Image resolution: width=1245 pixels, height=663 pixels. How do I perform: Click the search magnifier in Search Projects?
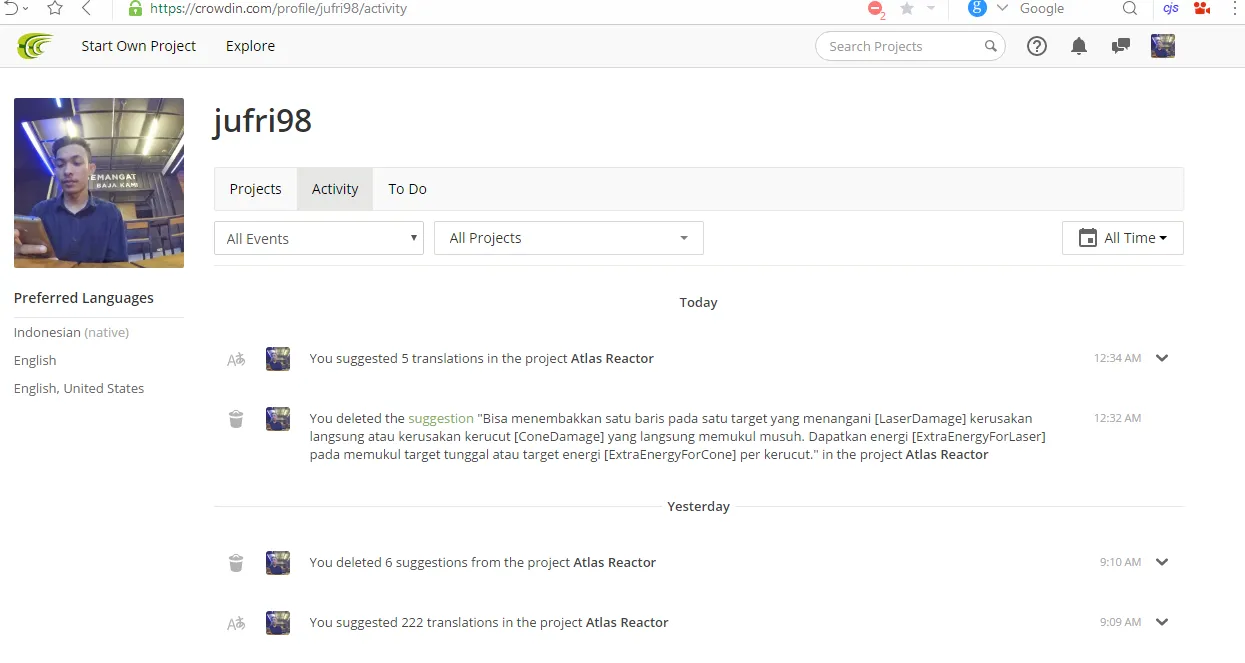tap(990, 46)
